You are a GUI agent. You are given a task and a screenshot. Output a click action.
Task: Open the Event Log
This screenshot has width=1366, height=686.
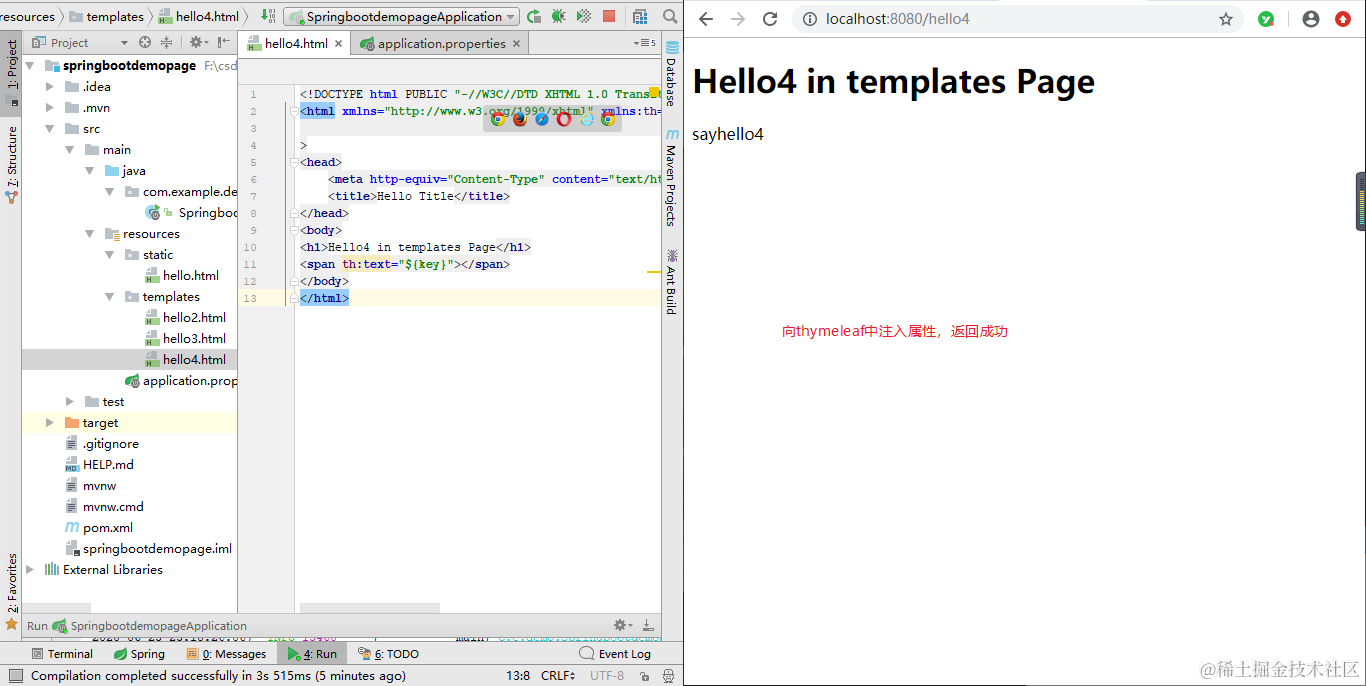click(x=615, y=654)
